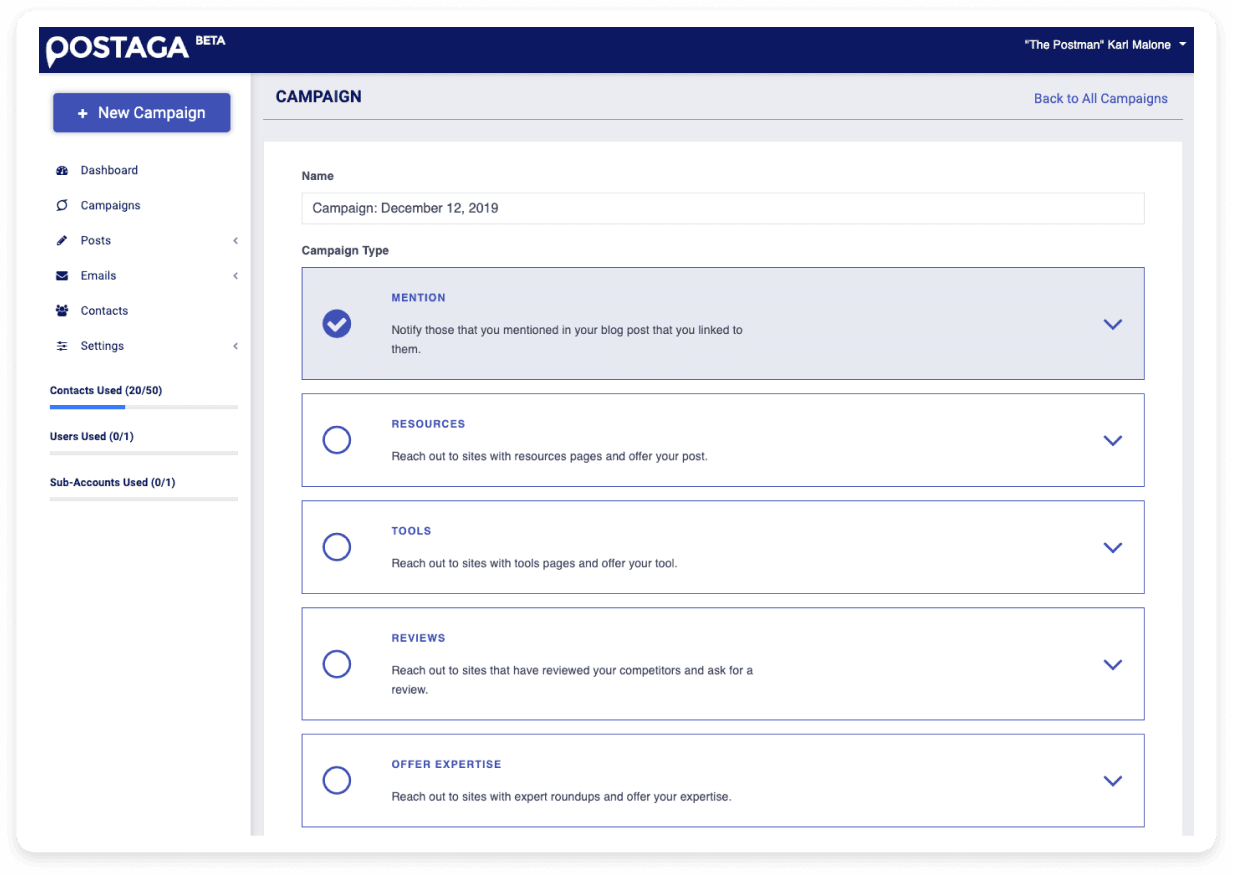
Task: Open Emails via the envelope icon
Action: click(62, 275)
